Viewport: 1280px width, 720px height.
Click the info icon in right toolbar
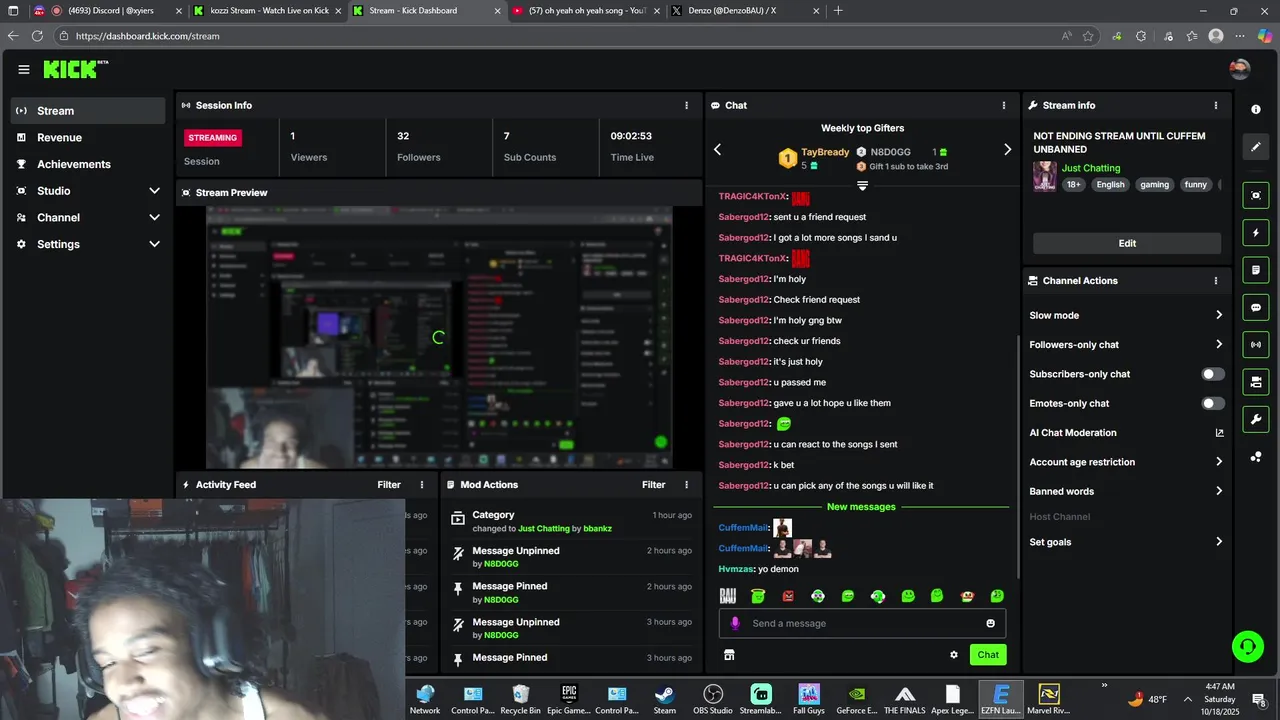tap(1256, 109)
